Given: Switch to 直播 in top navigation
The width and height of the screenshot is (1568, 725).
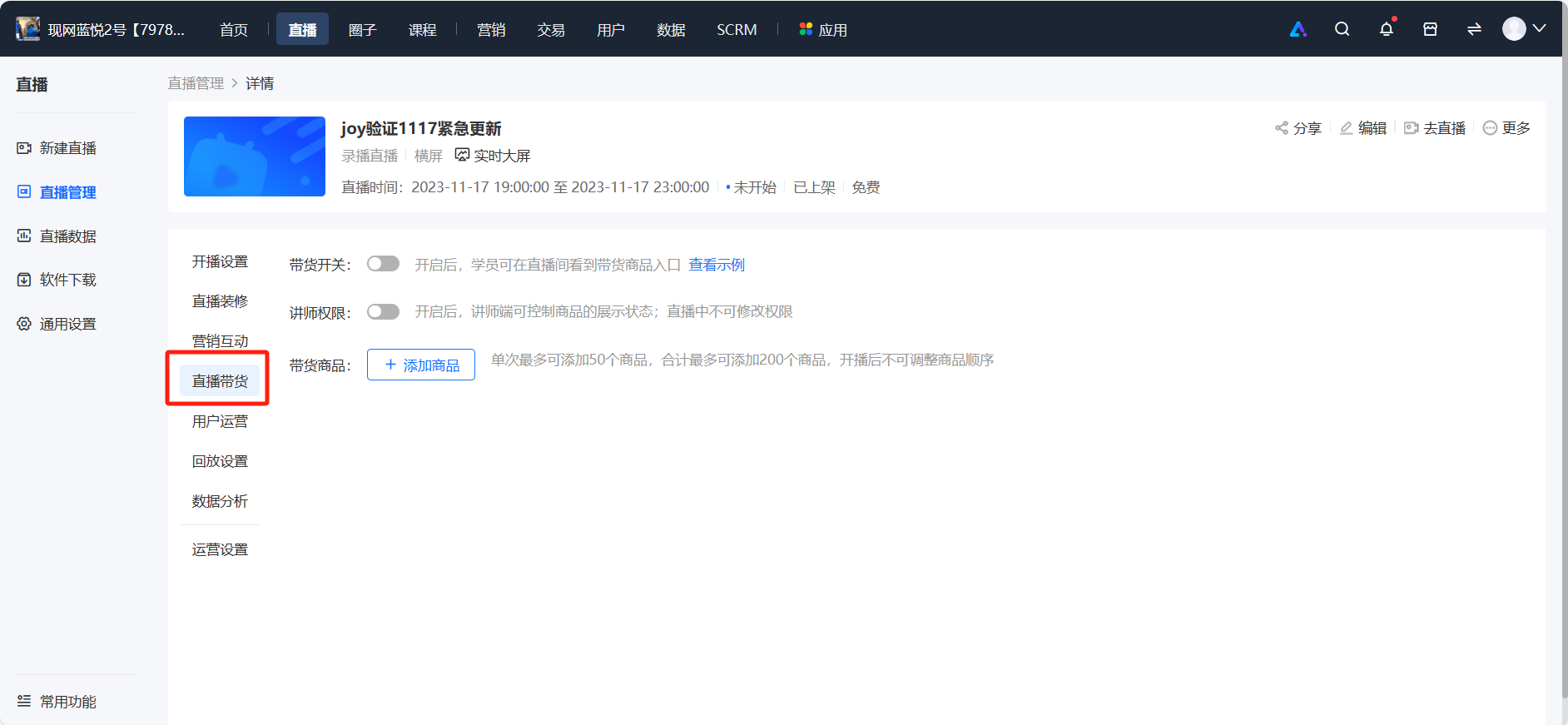Looking at the screenshot, I should pos(302,30).
